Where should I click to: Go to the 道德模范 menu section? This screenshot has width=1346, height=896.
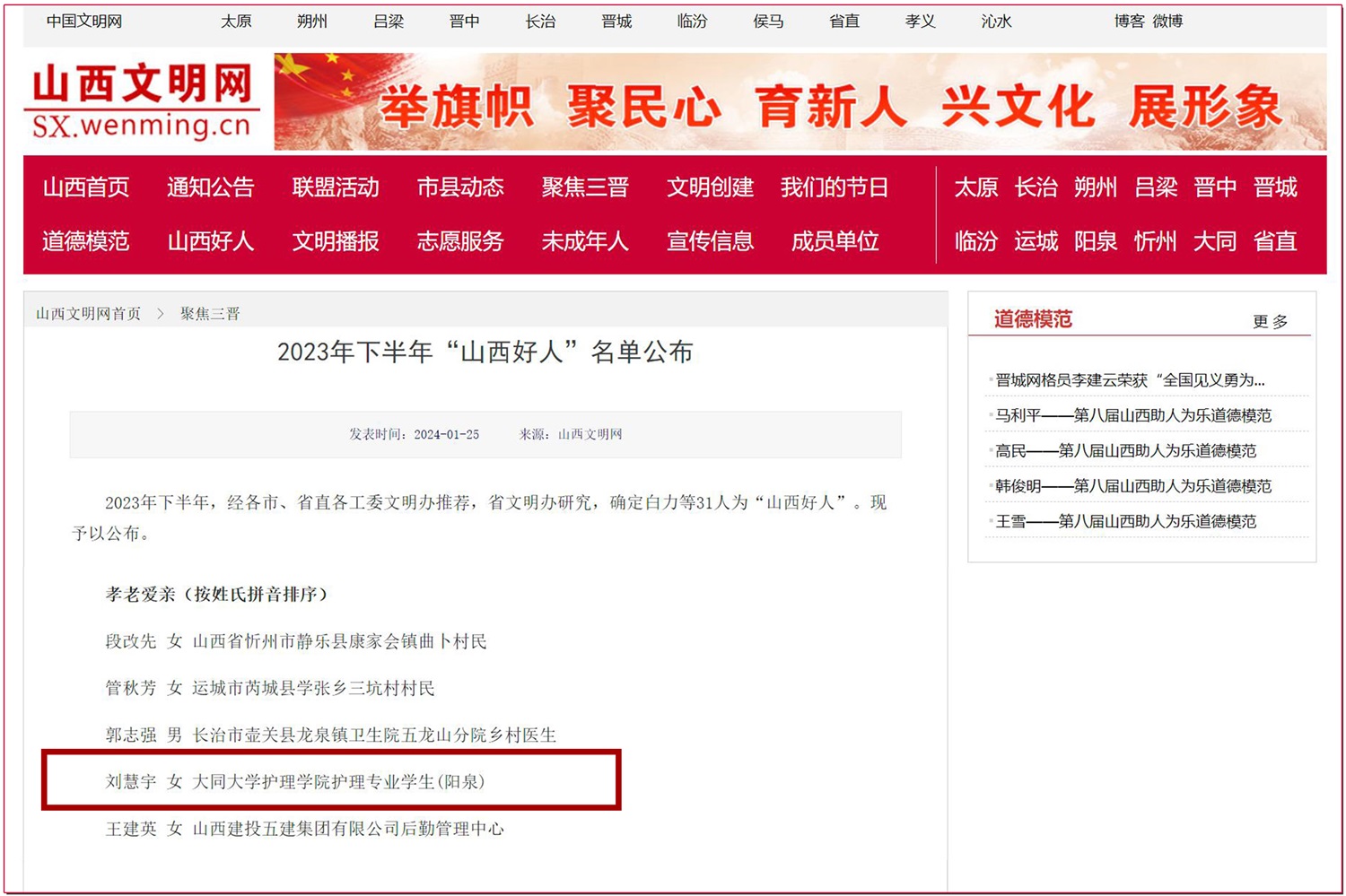[86, 241]
